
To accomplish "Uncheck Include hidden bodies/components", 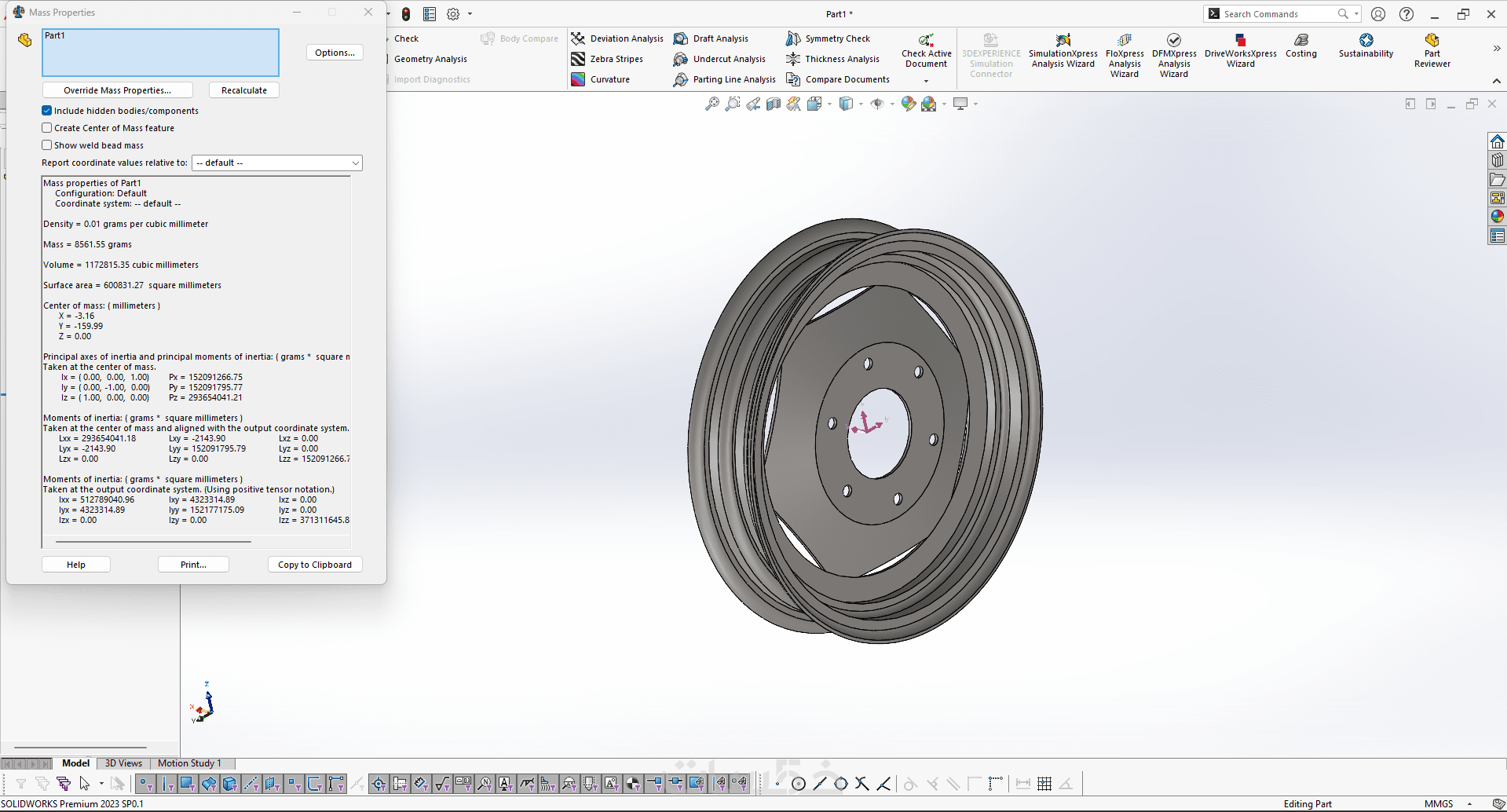I will click(47, 111).
